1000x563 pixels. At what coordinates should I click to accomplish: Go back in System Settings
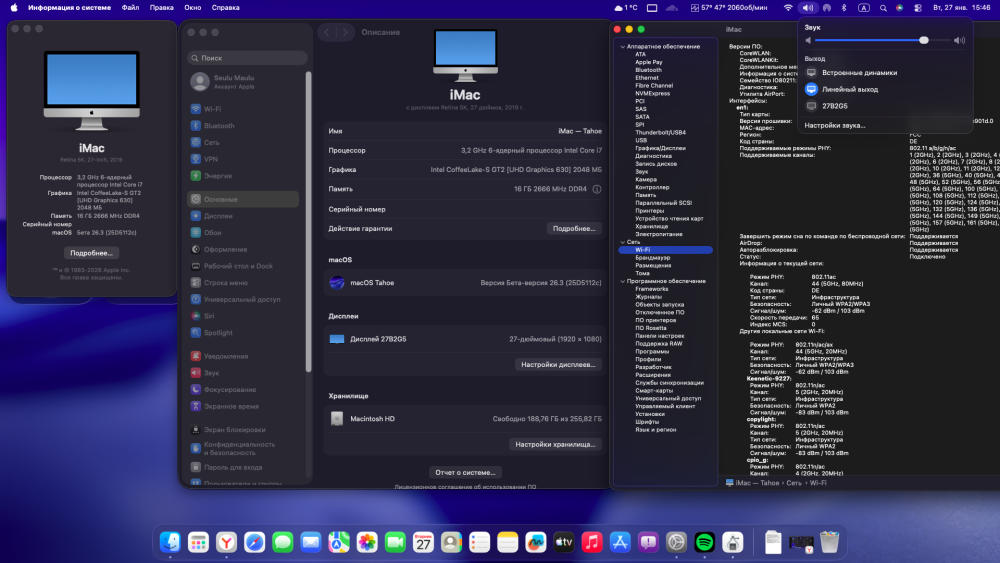(327, 32)
